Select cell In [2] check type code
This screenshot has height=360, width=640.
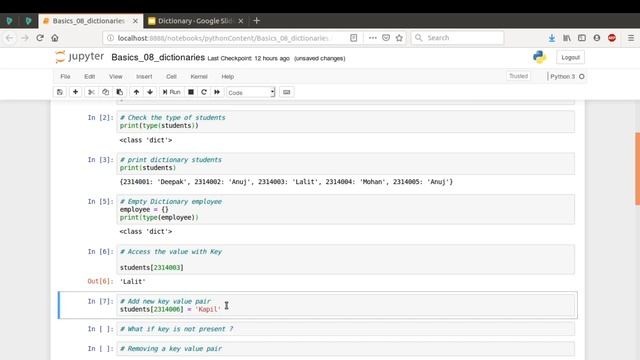pyautogui.click(x=345, y=122)
